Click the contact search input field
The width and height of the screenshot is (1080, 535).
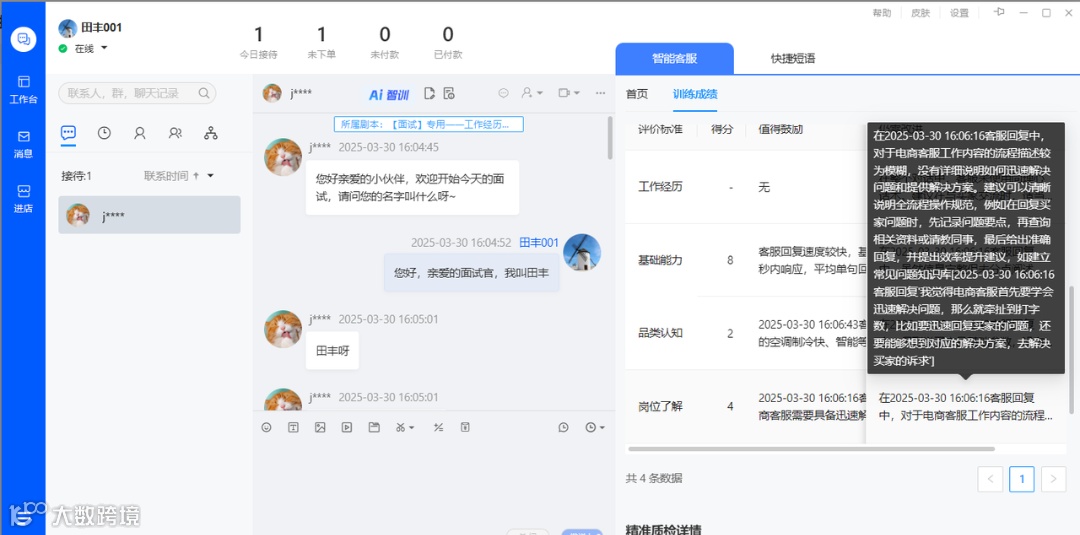(137, 93)
